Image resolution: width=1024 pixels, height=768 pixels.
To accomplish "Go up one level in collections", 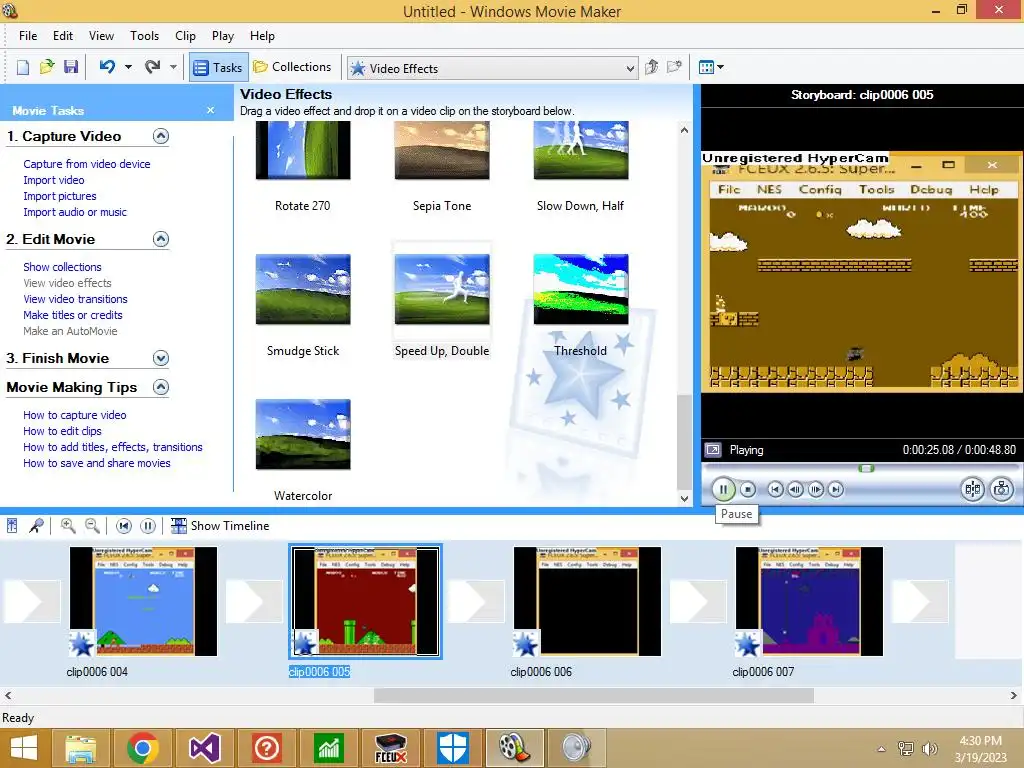I will coord(651,67).
